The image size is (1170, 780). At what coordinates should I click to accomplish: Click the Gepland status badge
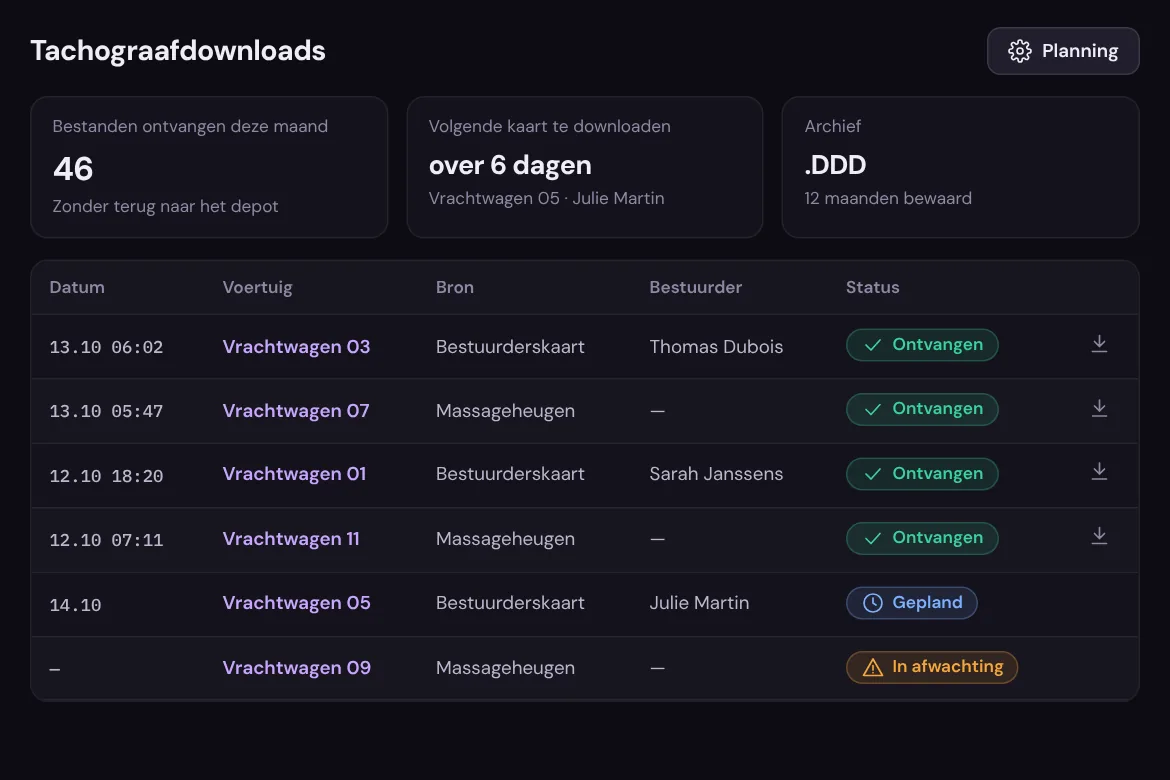[x=912, y=603]
